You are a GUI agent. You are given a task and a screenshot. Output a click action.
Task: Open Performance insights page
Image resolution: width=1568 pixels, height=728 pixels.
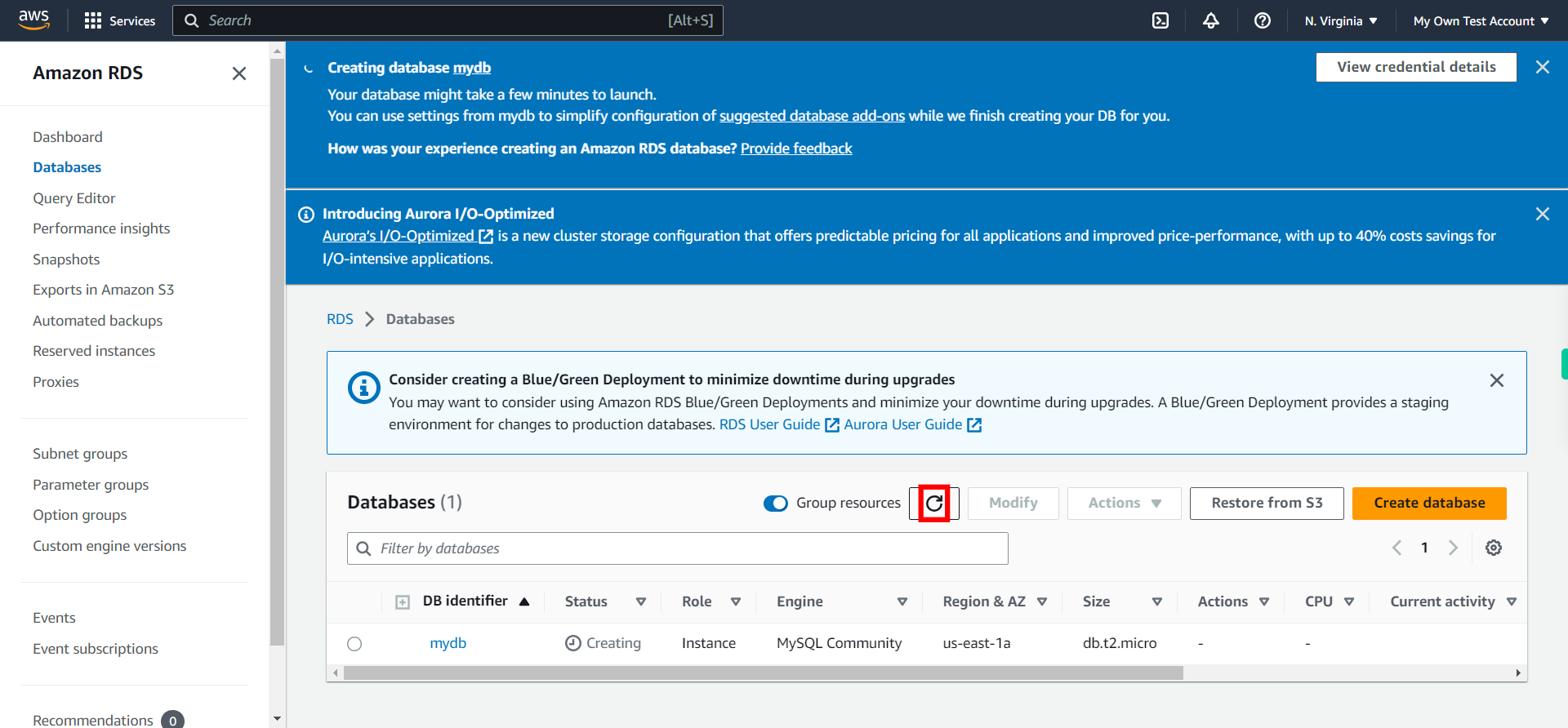point(101,229)
